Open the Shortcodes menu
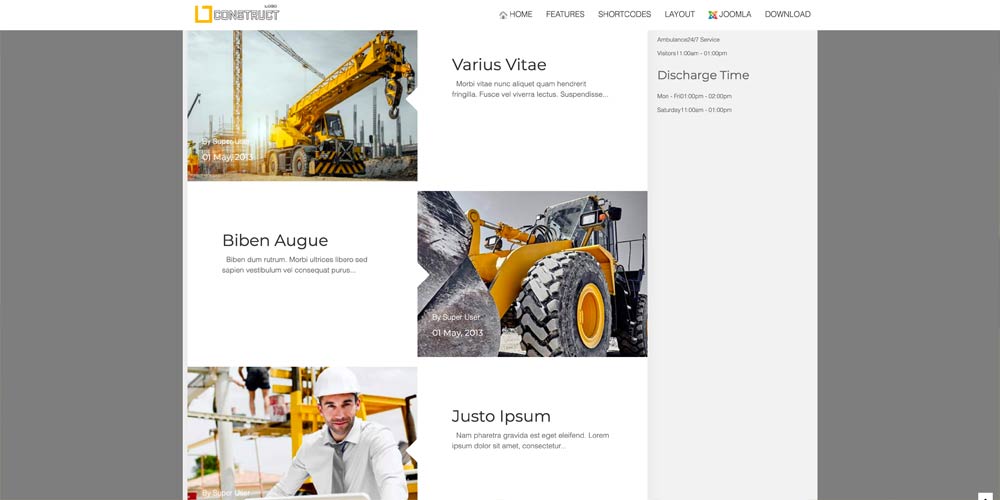The height and width of the screenshot is (500, 1000). click(624, 15)
